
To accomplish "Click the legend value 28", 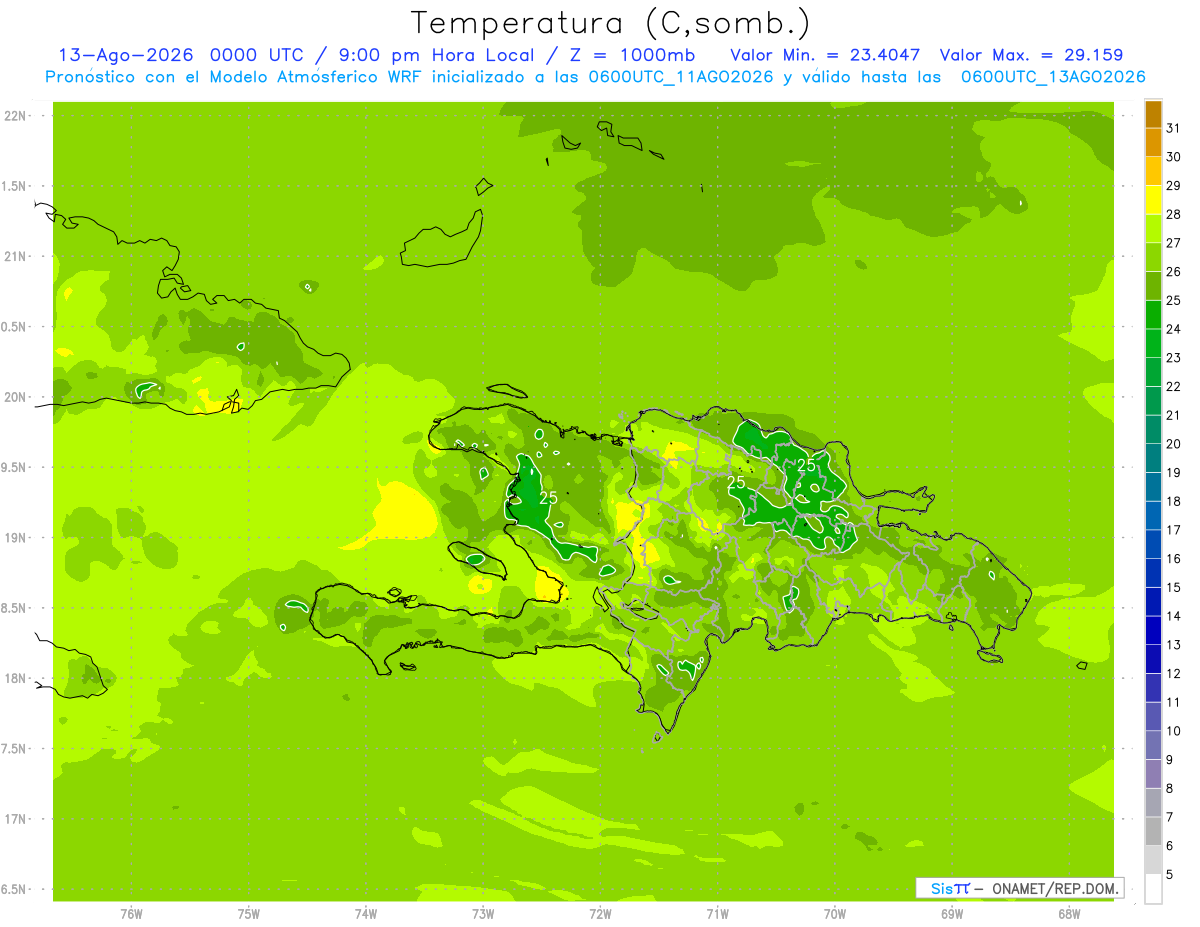I will pos(1174,214).
